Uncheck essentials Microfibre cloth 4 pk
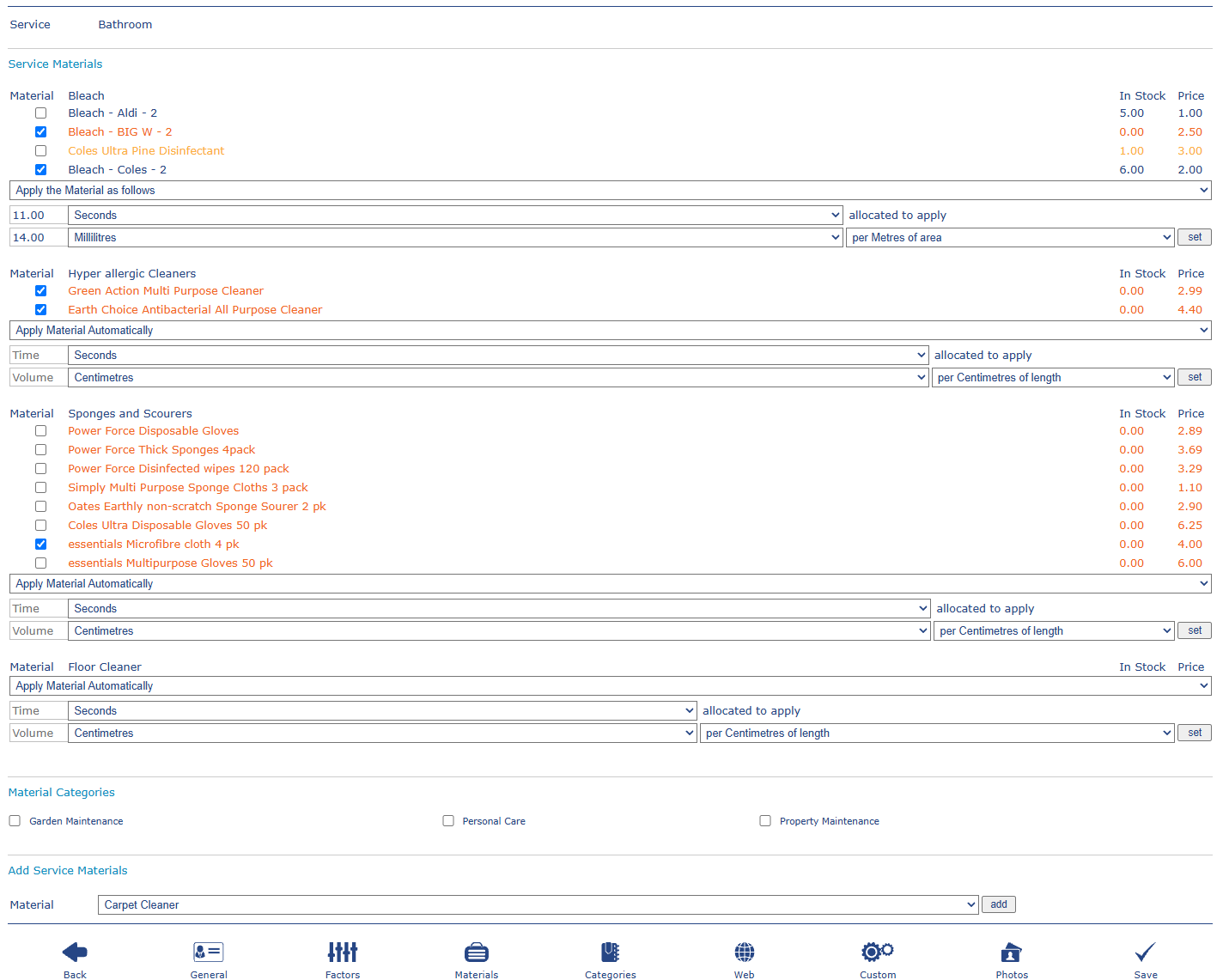This screenshot has height=980, width=1229. [40, 545]
